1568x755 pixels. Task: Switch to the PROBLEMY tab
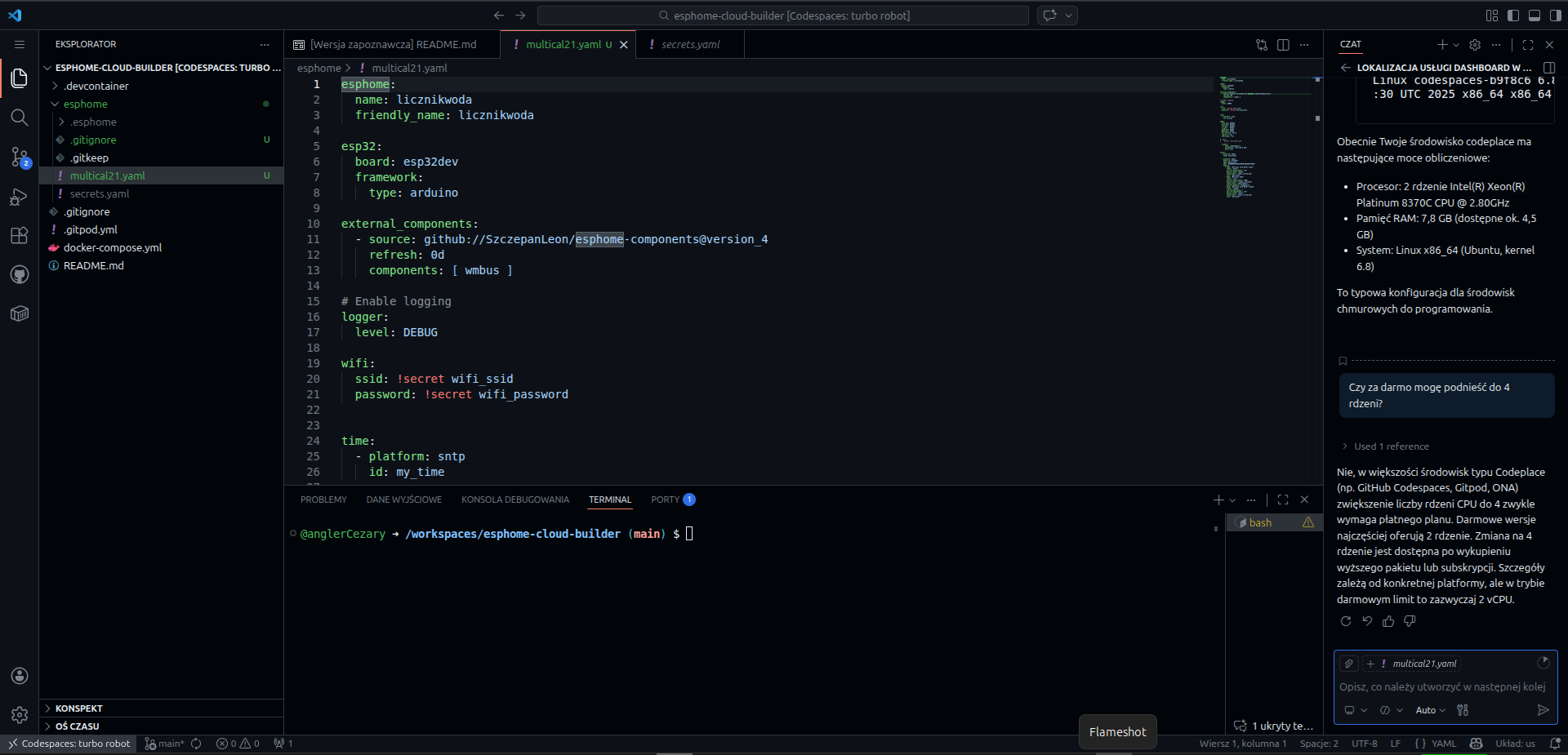tap(323, 500)
